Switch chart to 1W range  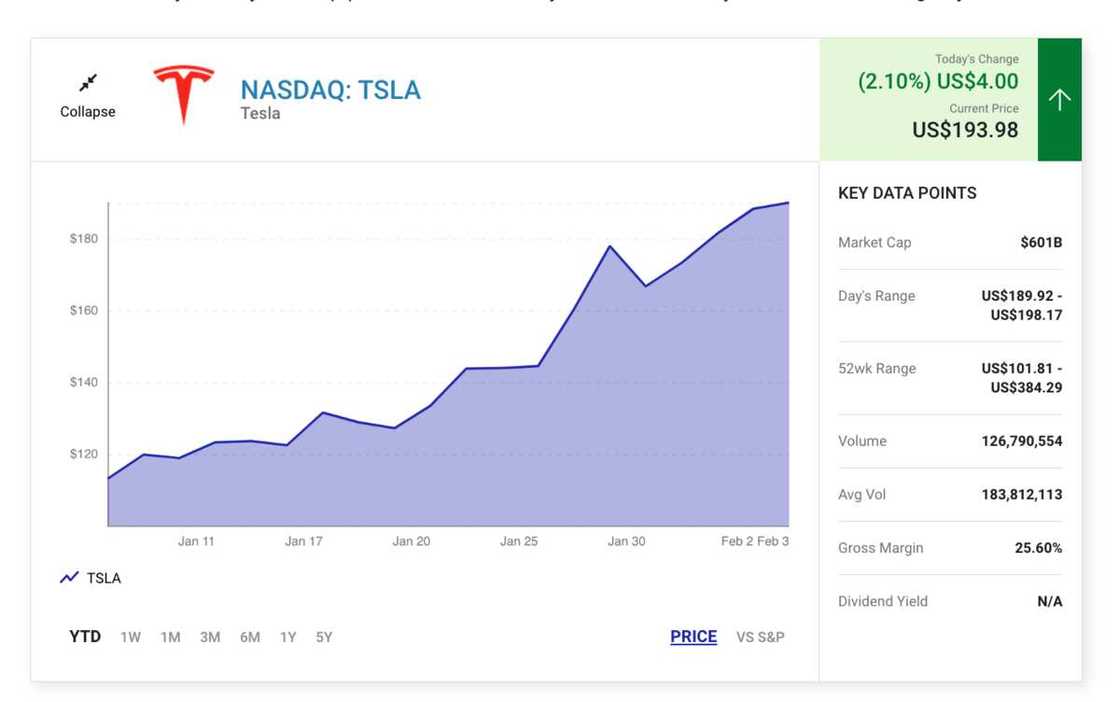pyautogui.click(x=131, y=637)
